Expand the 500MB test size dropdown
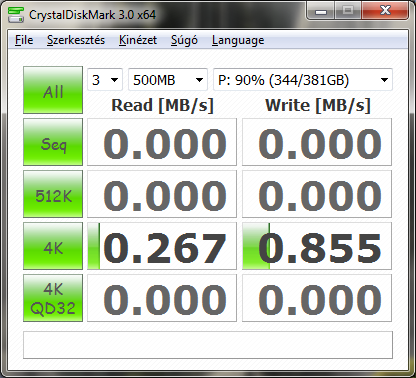416x378 pixels. pos(168,80)
